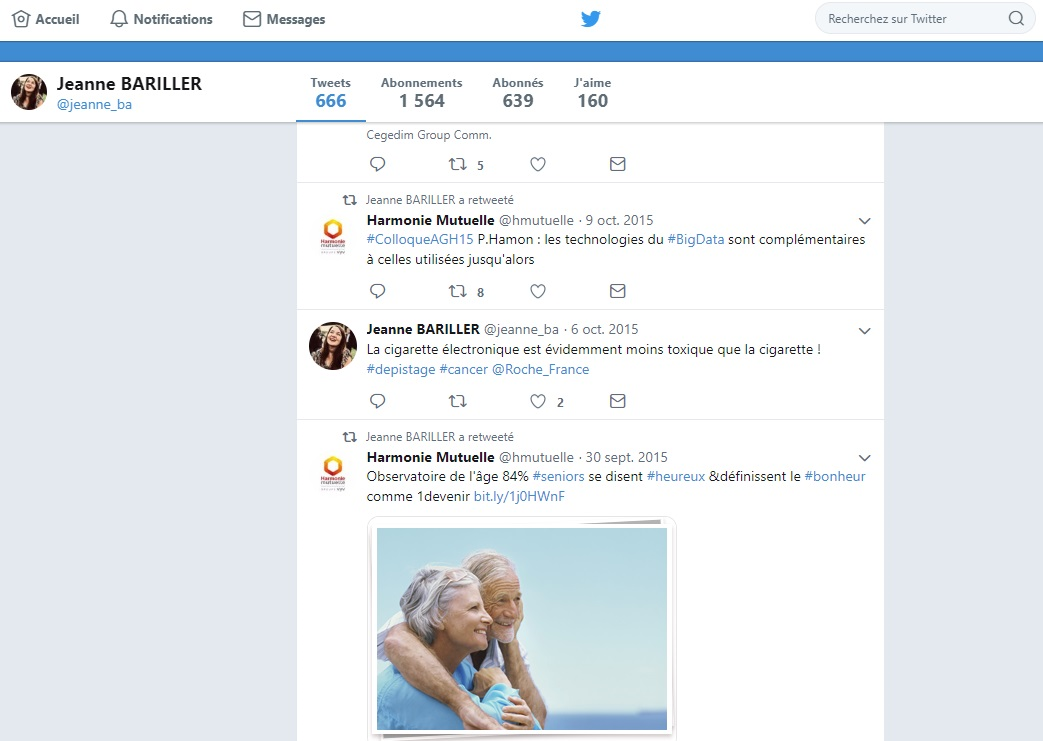Reply to the #ColloqueAGH15 tweet
The height and width of the screenshot is (741, 1043).
pos(377,291)
